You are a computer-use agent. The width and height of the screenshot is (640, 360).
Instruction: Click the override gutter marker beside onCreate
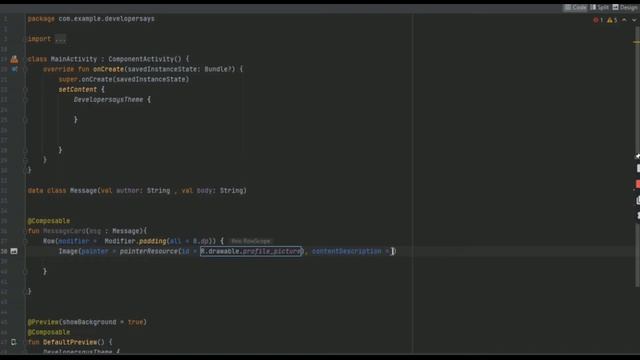click(14, 69)
